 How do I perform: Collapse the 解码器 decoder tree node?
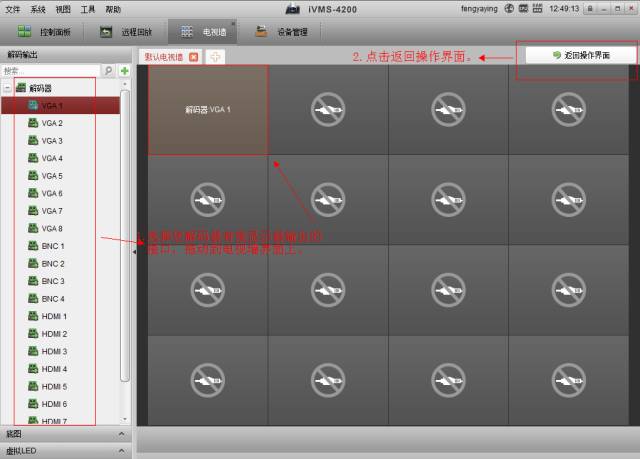coord(8,88)
